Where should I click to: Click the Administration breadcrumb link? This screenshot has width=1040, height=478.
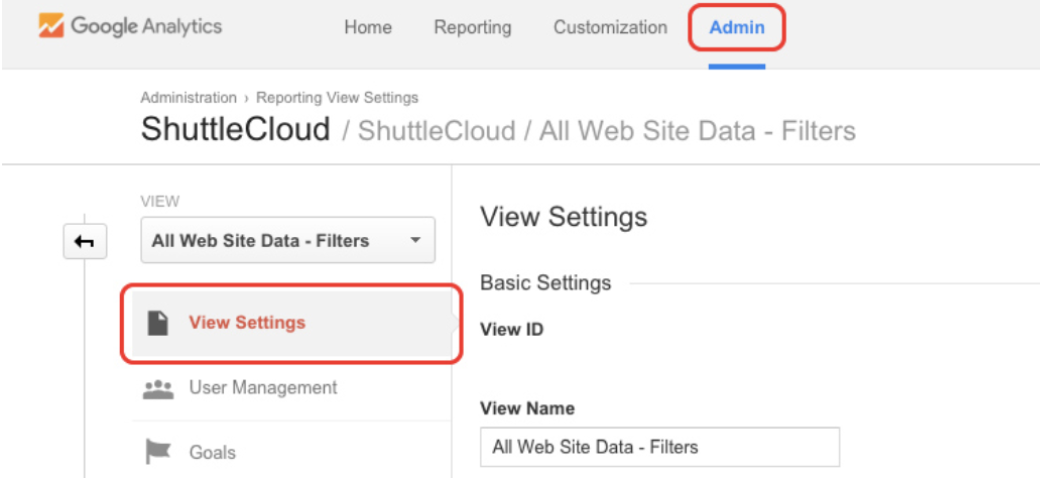188,97
